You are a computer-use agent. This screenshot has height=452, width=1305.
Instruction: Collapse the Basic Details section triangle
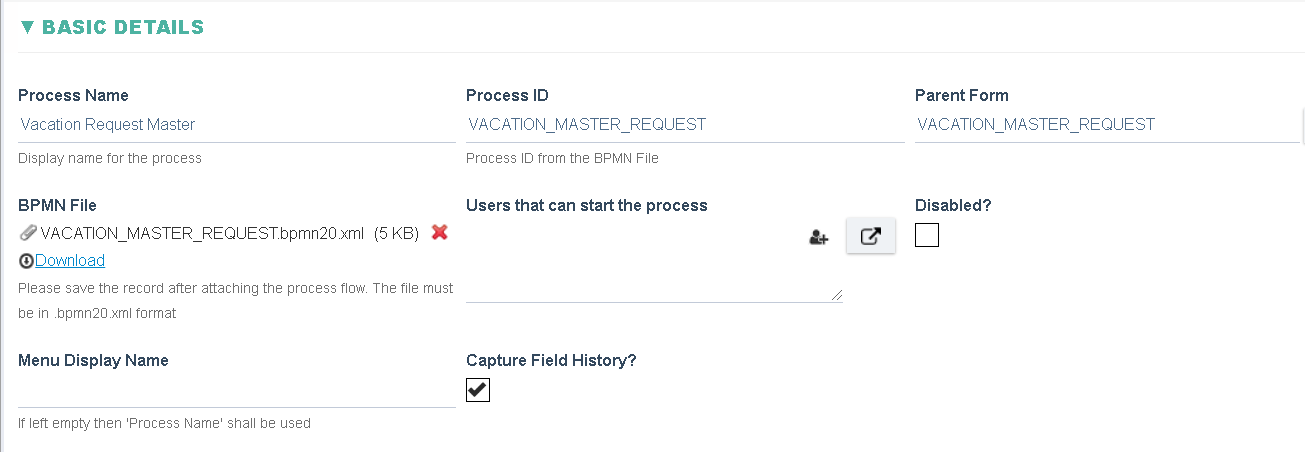[27, 28]
